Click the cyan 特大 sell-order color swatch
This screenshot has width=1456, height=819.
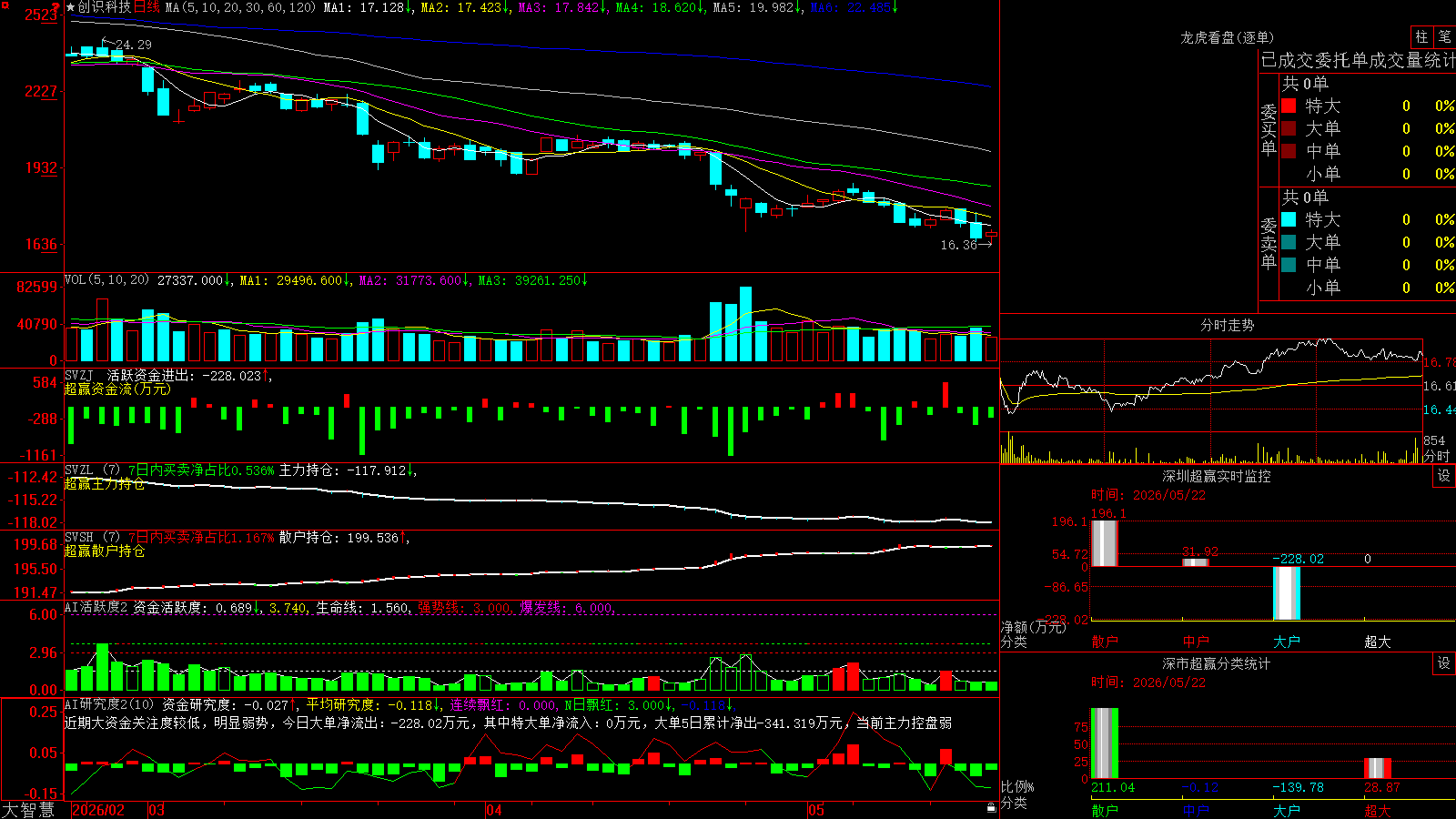1289,219
